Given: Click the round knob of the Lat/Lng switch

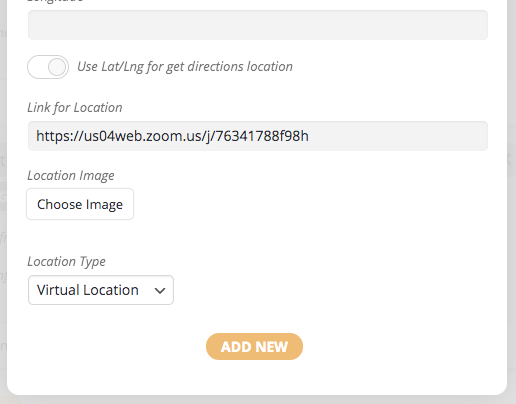Looking at the screenshot, I should [x=57, y=67].
